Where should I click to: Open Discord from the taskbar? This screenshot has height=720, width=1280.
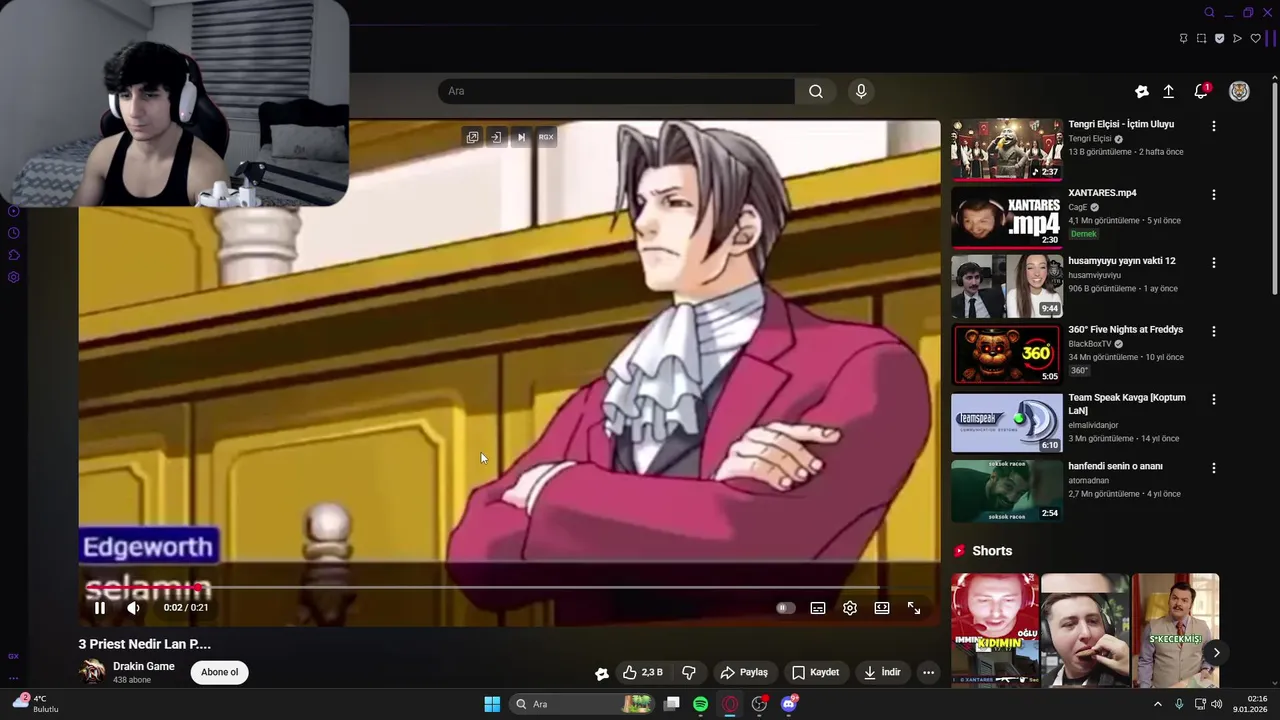click(x=789, y=704)
